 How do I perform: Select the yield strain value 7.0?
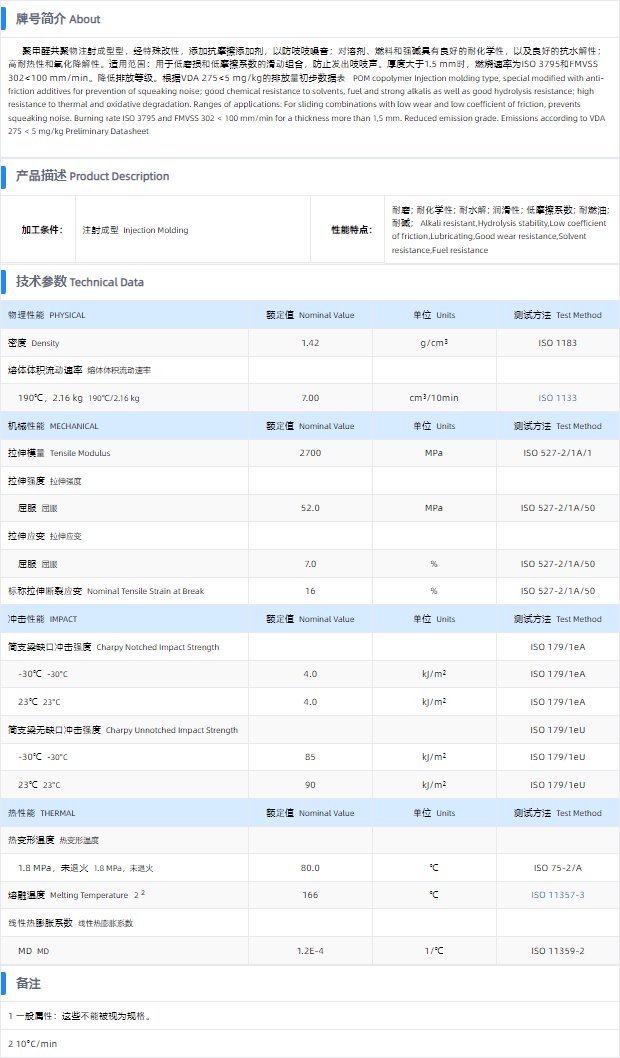pyautogui.click(x=310, y=564)
